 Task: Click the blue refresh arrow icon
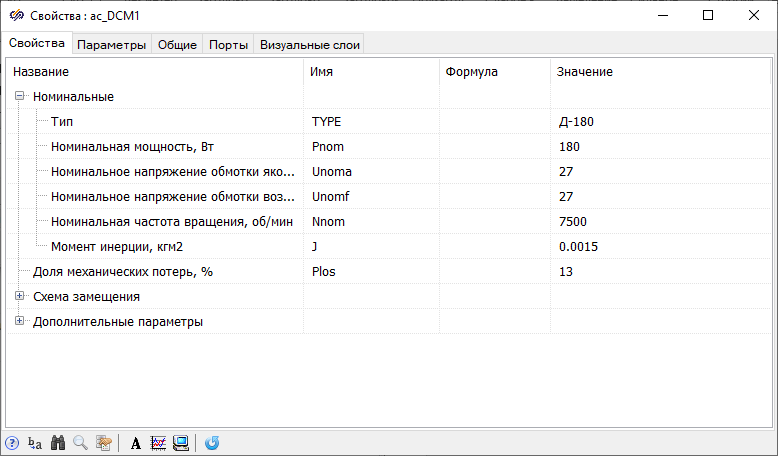pos(212,443)
